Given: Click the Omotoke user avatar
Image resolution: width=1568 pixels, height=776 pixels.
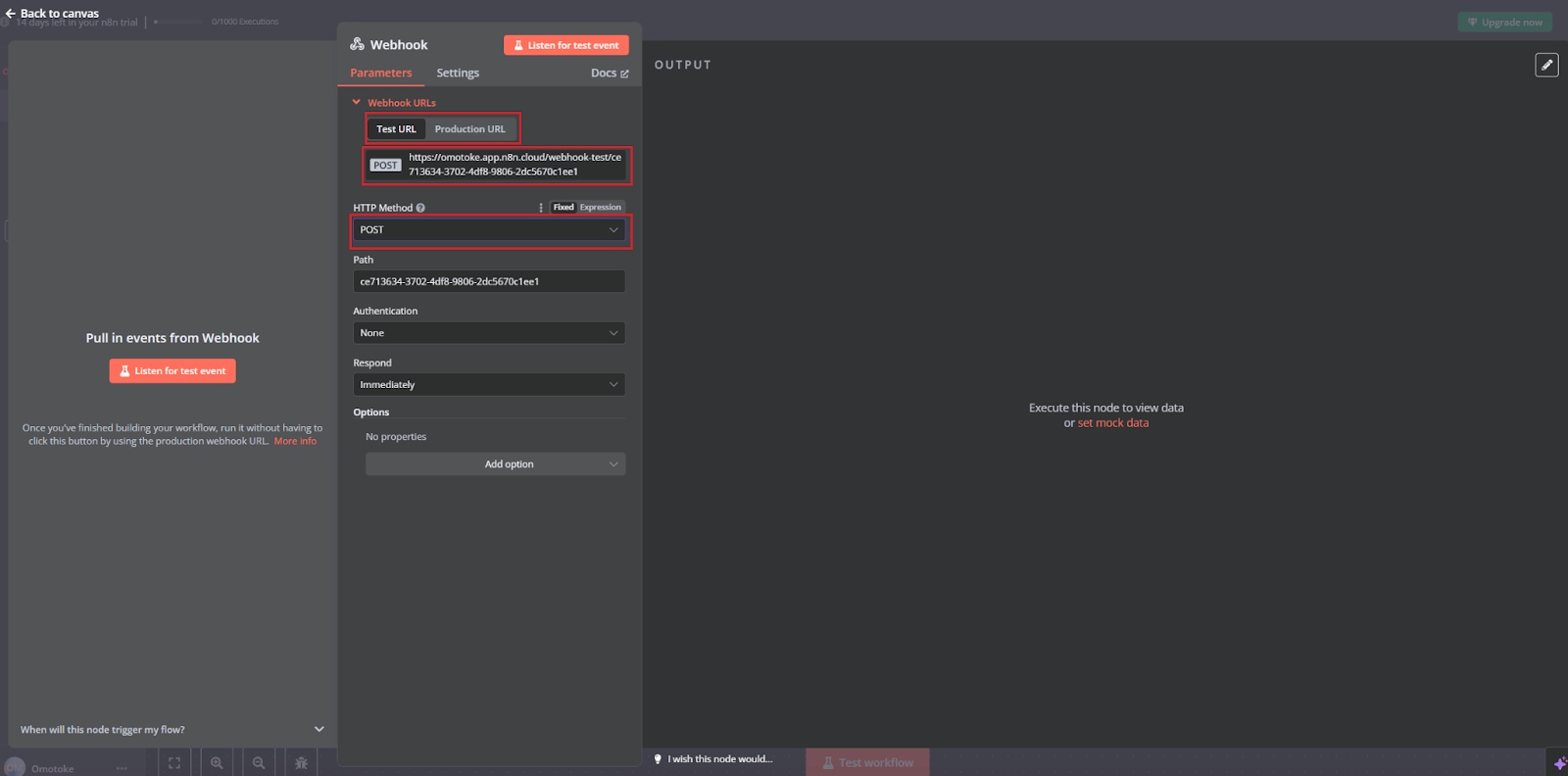Looking at the screenshot, I should tap(15, 767).
